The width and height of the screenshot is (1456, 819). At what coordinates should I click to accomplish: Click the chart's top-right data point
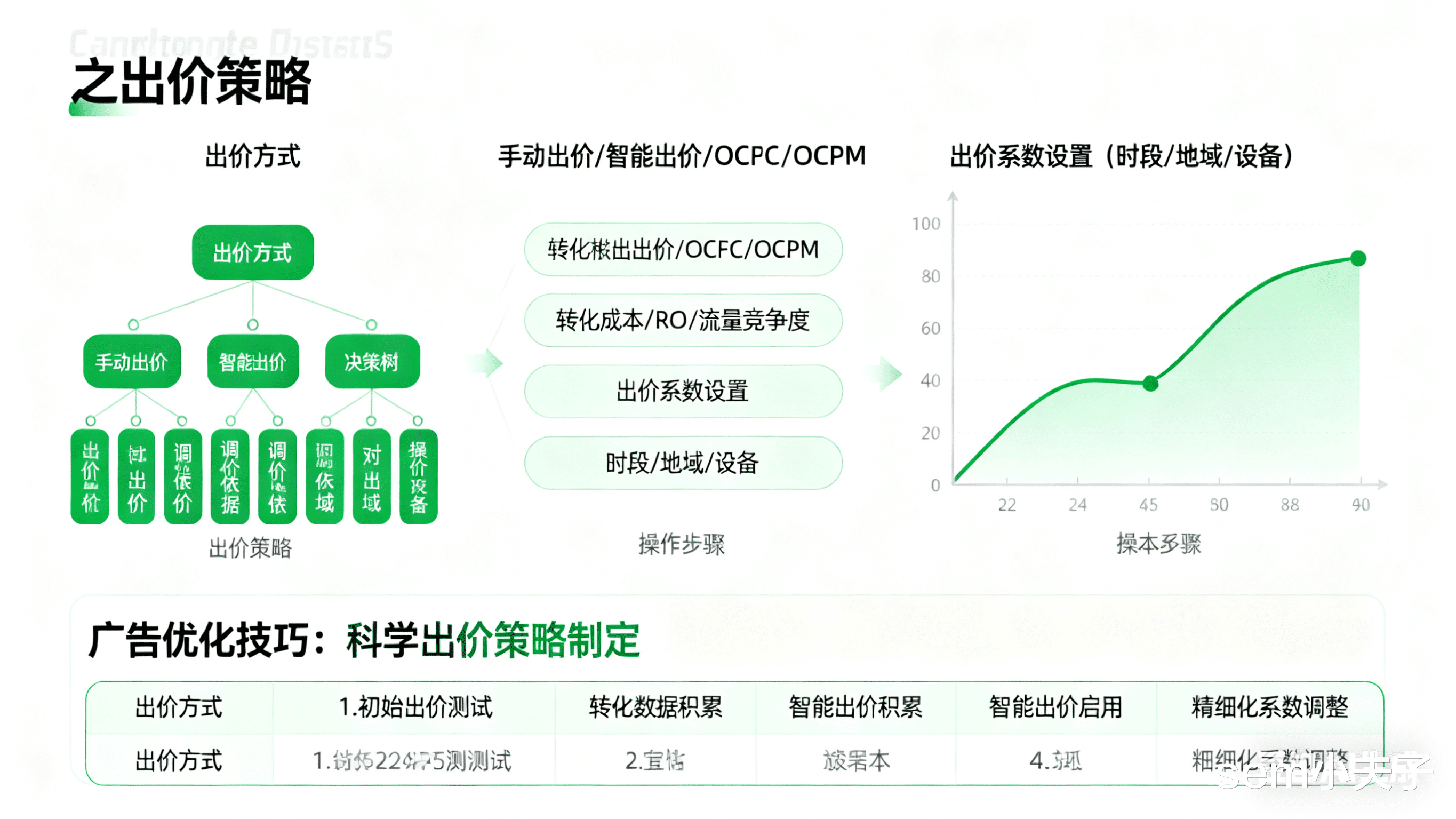[x=1358, y=258]
